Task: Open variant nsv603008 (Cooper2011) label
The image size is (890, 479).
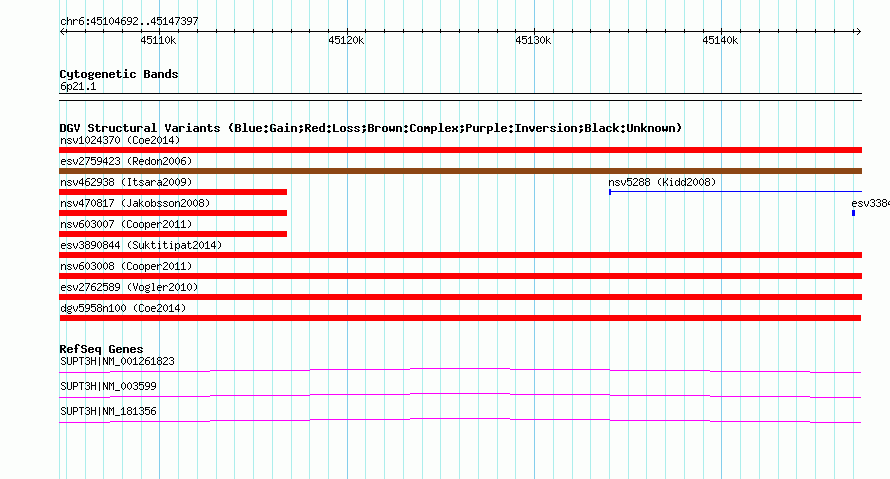Action: pos(126,266)
